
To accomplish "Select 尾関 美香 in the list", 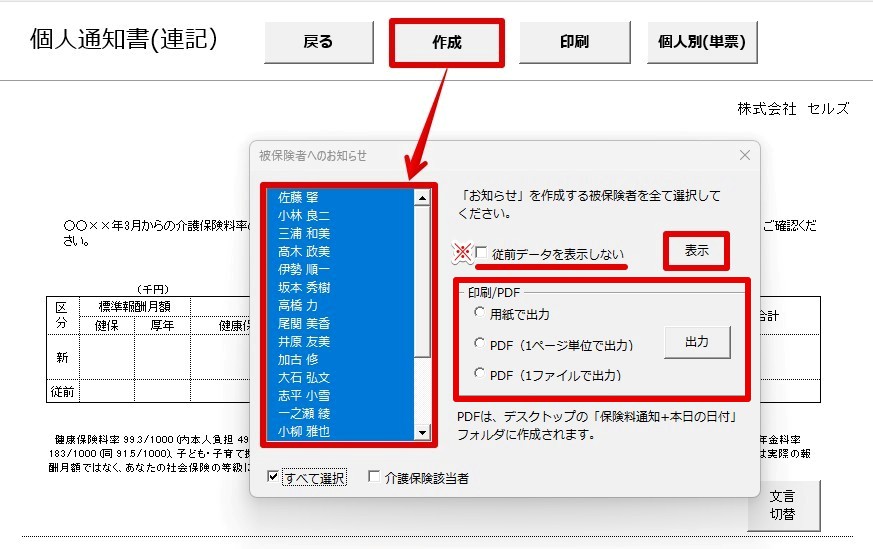I will [x=341, y=323].
